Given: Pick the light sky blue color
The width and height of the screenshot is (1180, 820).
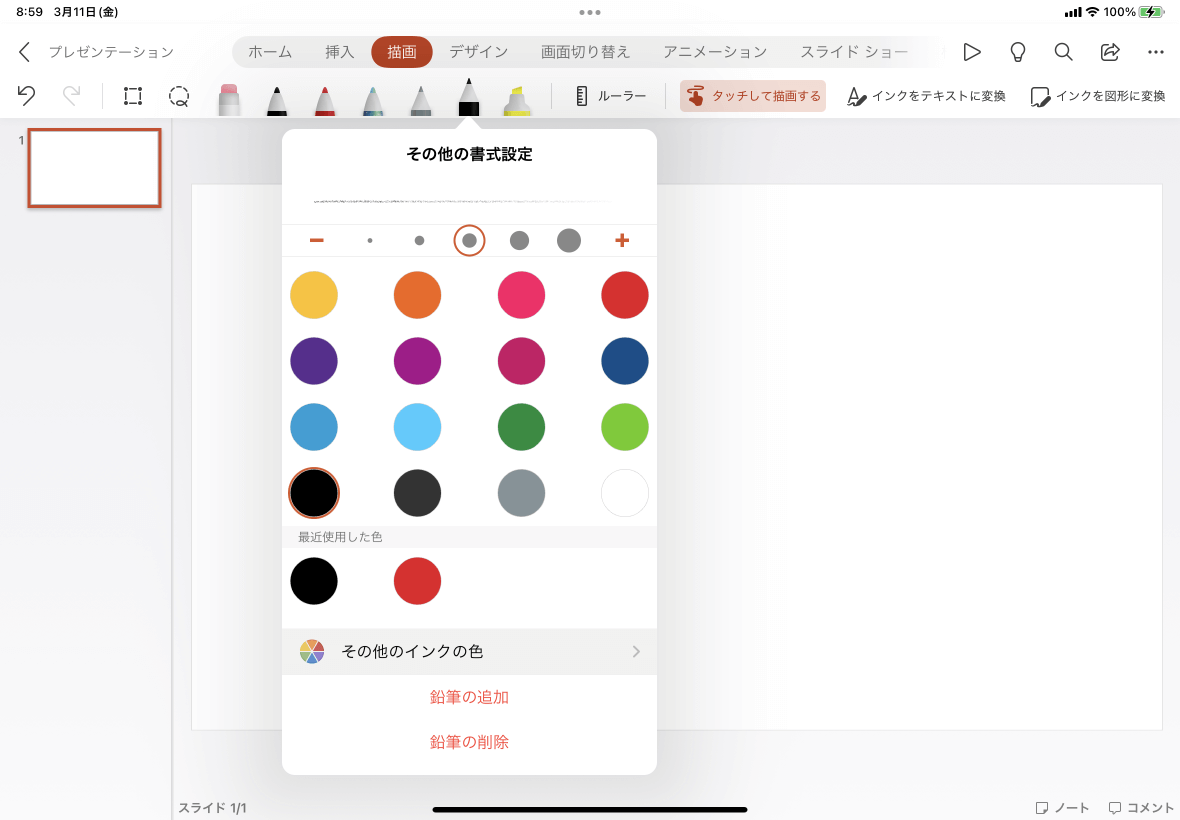Looking at the screenshot, I should point(418,427).
